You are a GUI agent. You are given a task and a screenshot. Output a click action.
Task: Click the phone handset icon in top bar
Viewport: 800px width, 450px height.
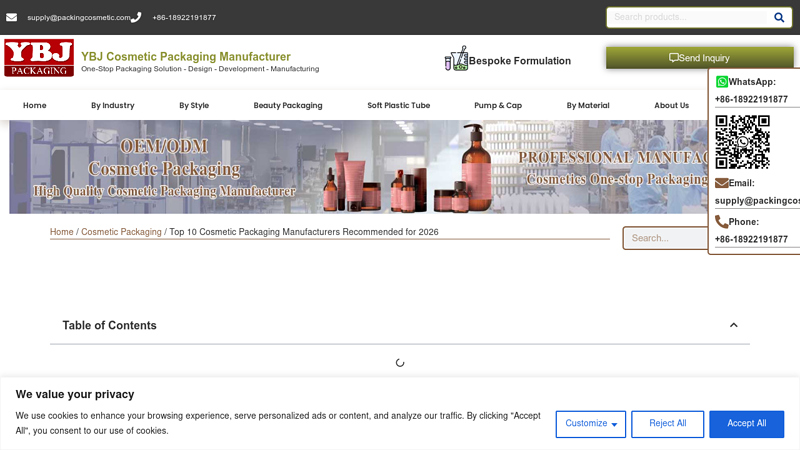(136, 17)
